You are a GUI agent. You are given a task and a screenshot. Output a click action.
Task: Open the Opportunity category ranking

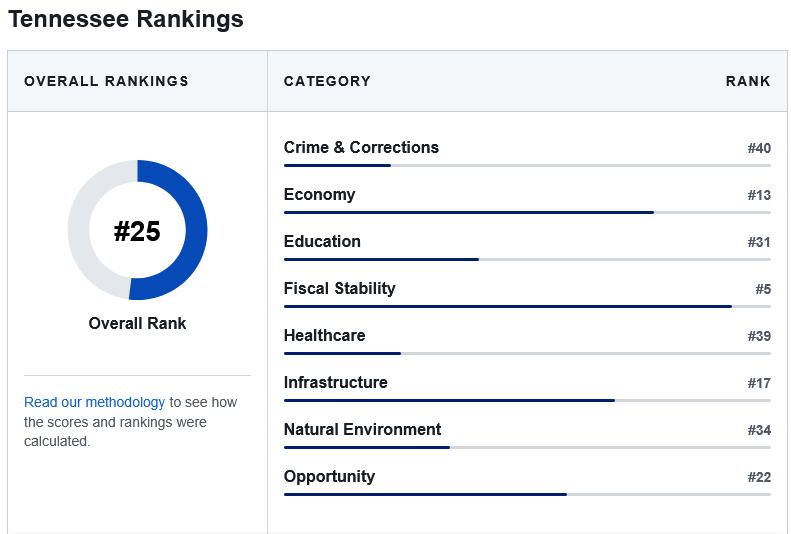(x=329, y=477)
